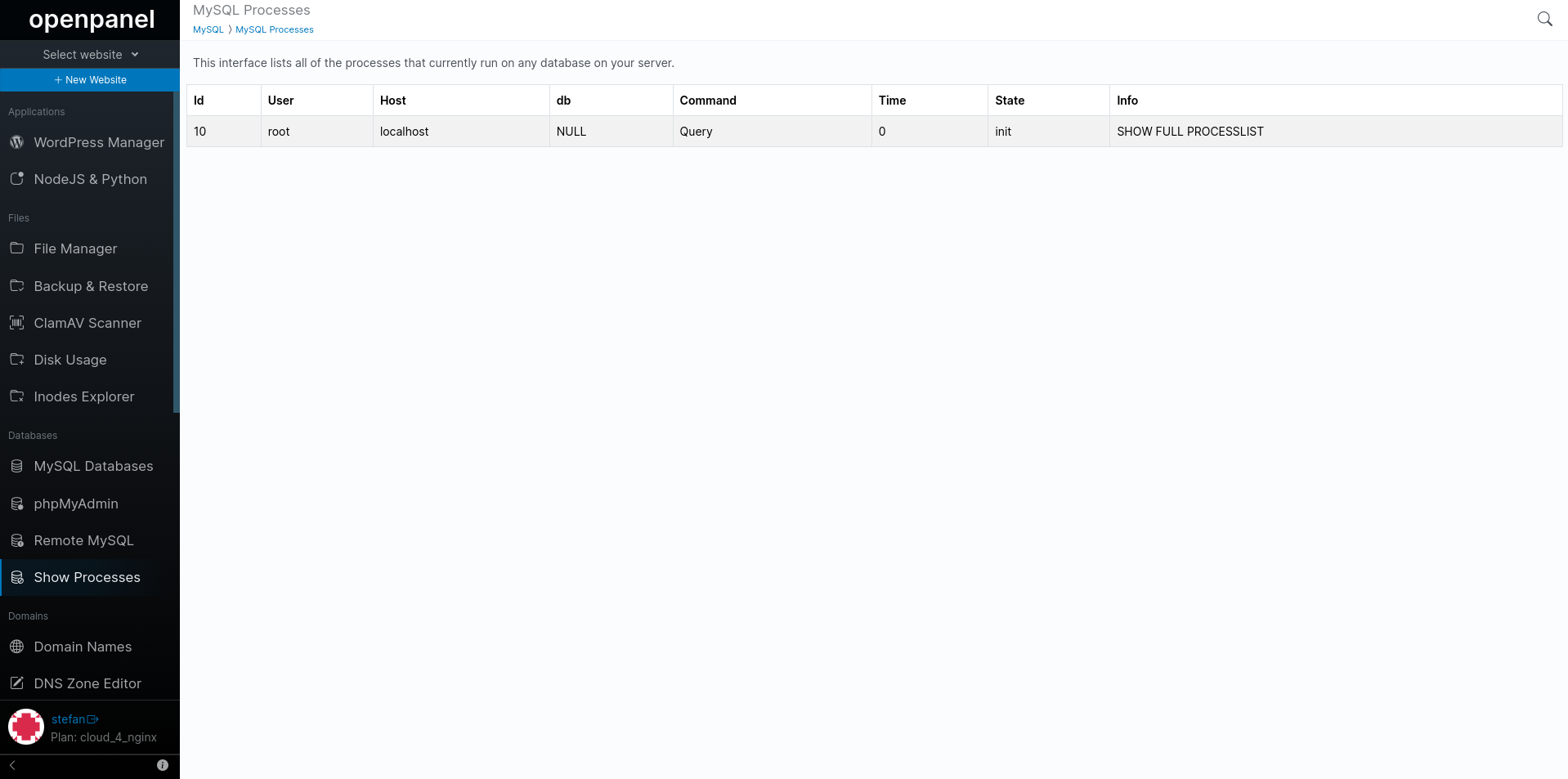Click the stefan username link
Image resolution: width=1568 pixels, height=779 pixels.
tap(68, 719)
